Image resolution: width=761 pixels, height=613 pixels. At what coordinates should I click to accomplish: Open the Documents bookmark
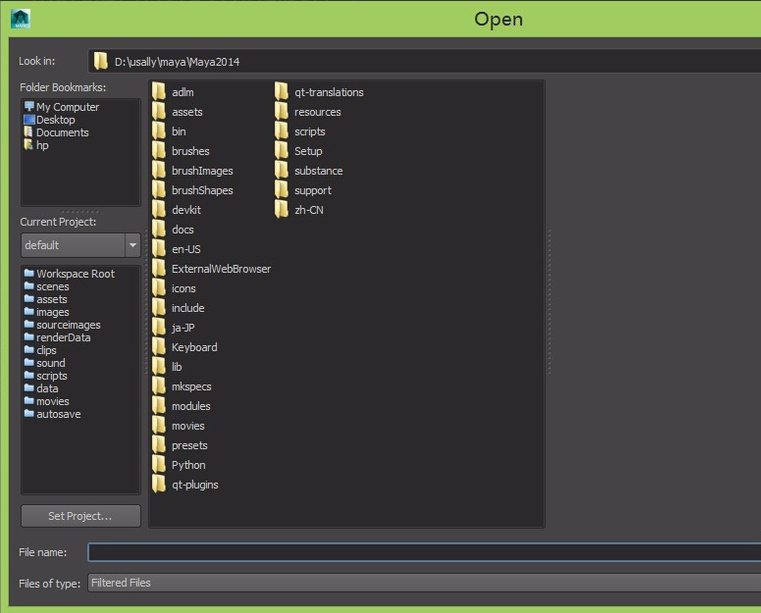(56, 133)
